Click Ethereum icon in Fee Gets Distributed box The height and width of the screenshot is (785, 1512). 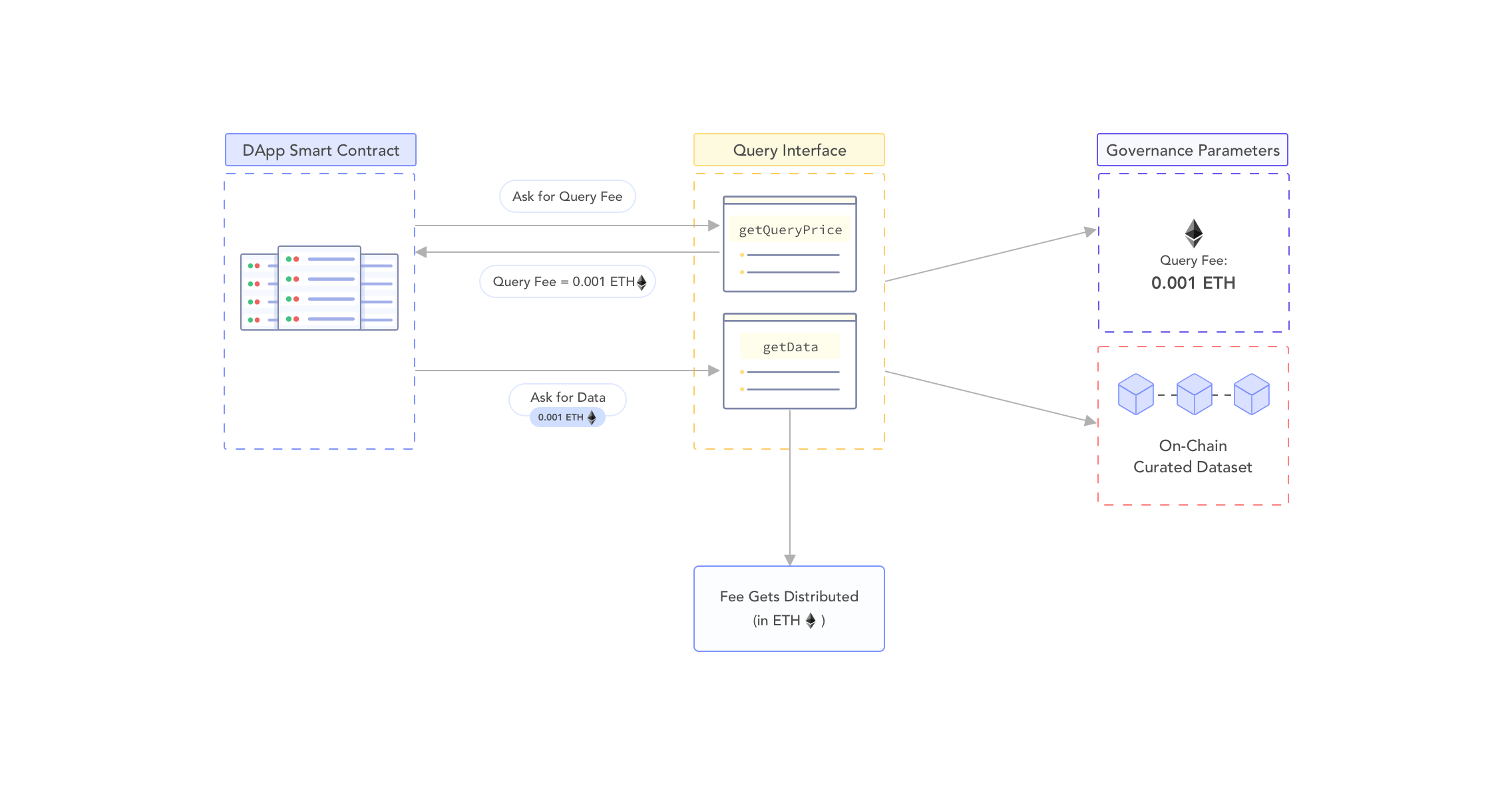(x=810, y=621)
